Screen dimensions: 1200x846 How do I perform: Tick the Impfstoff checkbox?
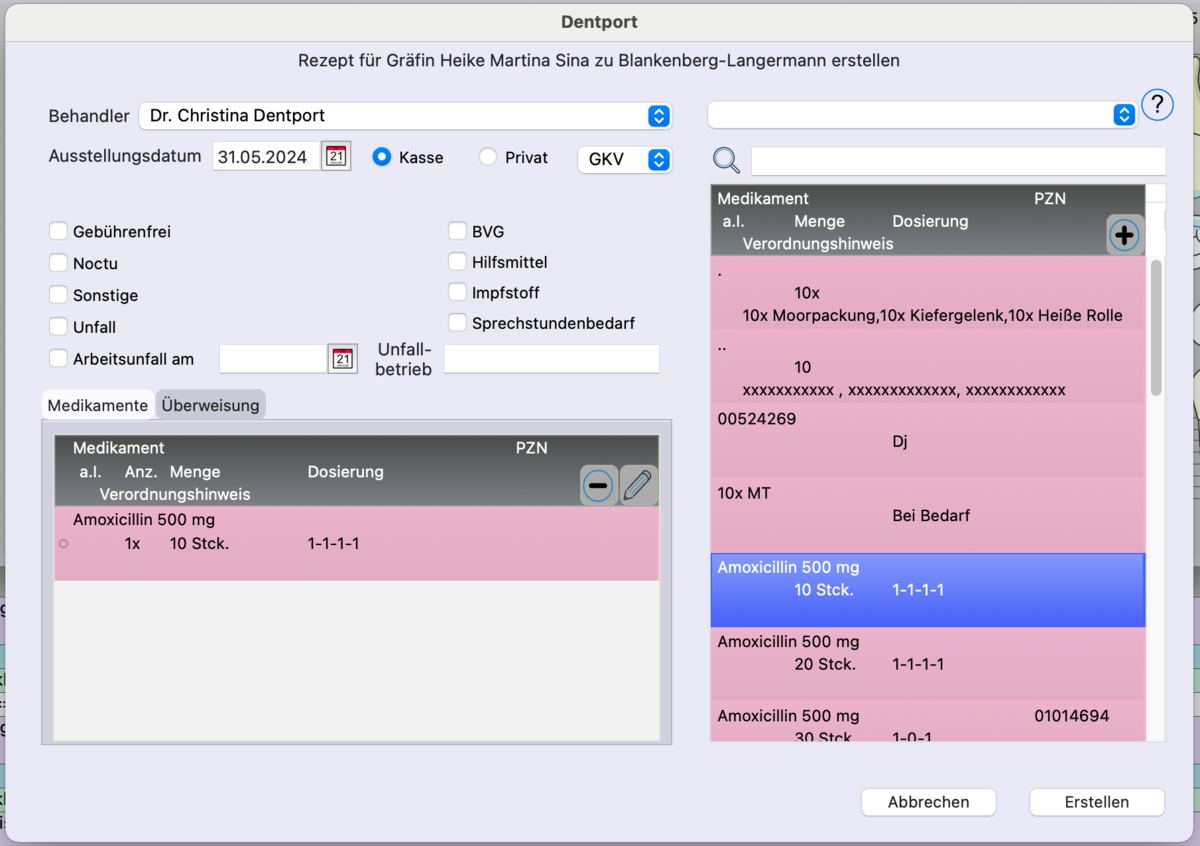coord(457,293)
